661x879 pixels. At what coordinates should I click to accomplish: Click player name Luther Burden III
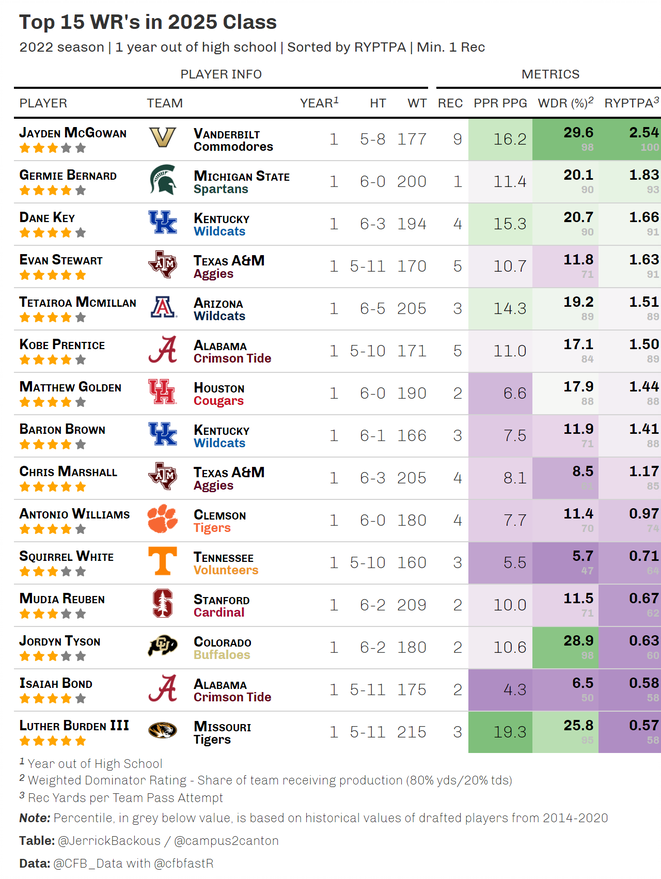(74, 725)
